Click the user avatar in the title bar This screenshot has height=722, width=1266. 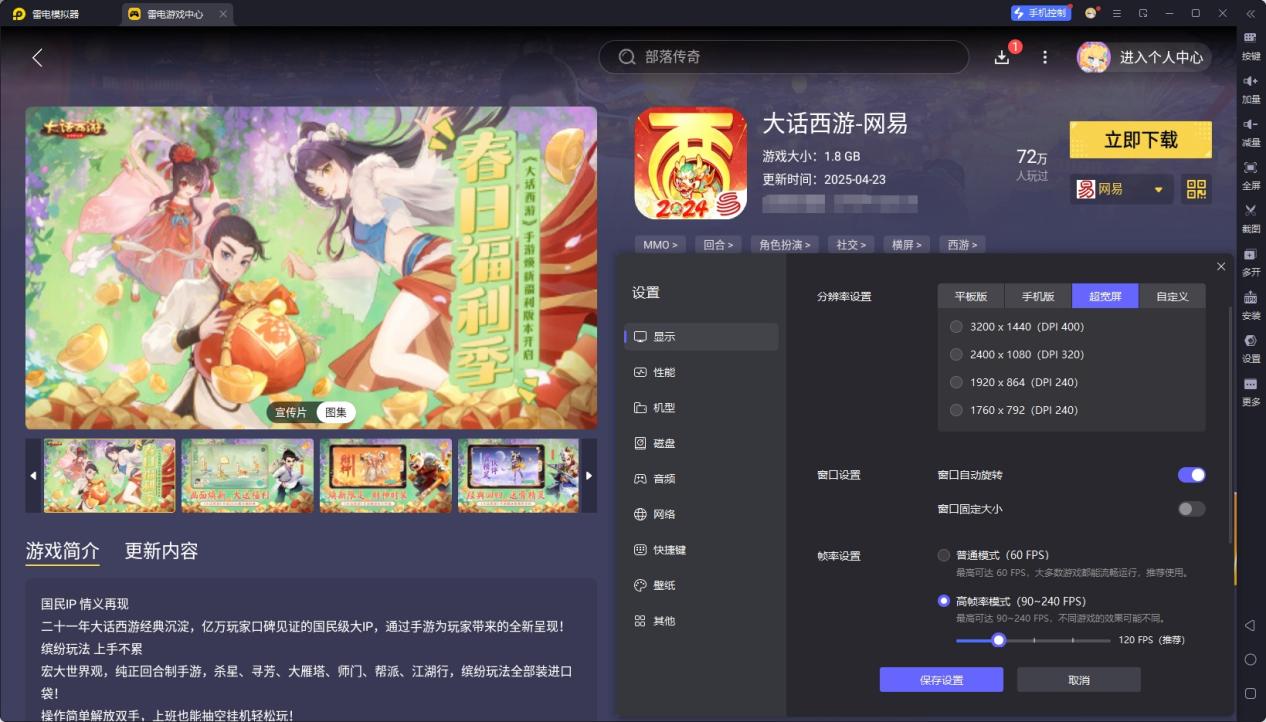1091,13
